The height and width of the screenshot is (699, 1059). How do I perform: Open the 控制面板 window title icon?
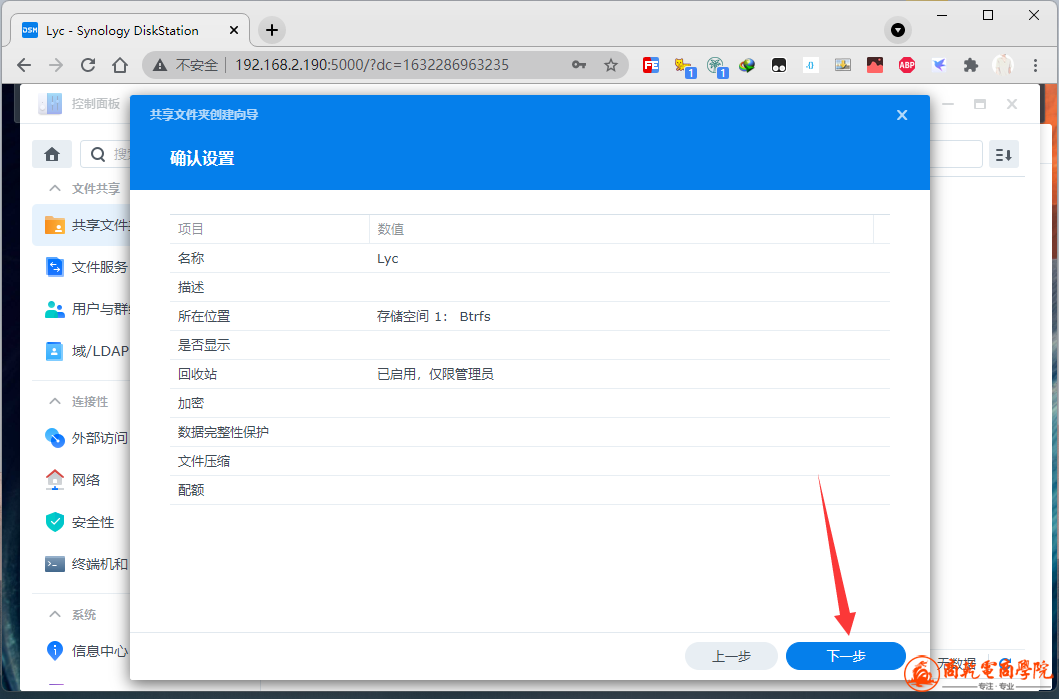tap(50, 103)
